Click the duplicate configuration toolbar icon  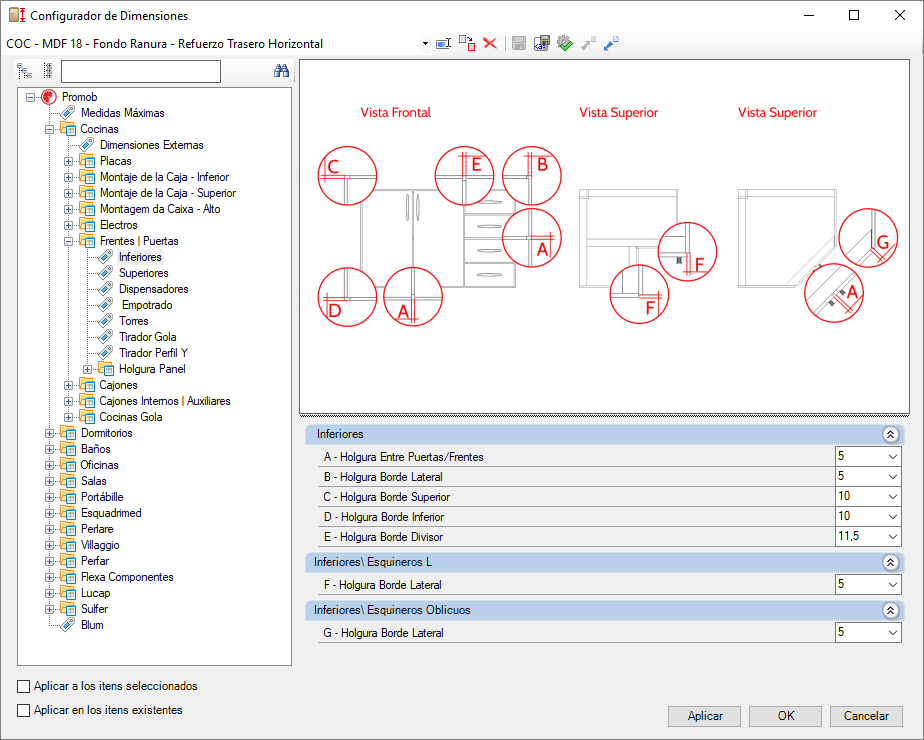point(467,44)
